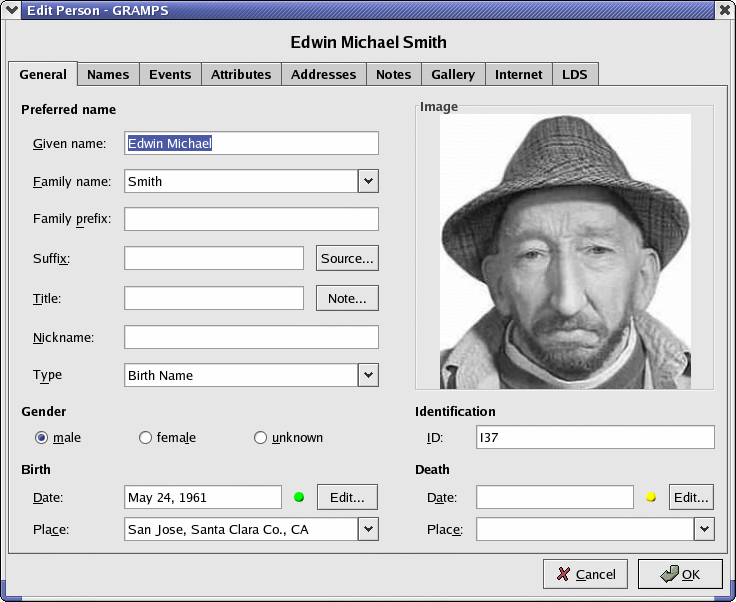Open the name Type dropdown list
Image resolution: width=736 pixels, height=602 pixels.
[x=368, y=375]
